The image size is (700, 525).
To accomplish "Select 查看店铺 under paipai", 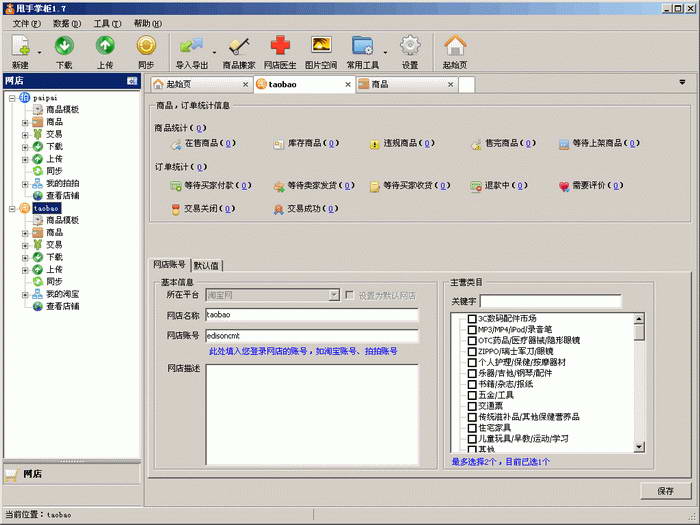I will click(62, 196).
